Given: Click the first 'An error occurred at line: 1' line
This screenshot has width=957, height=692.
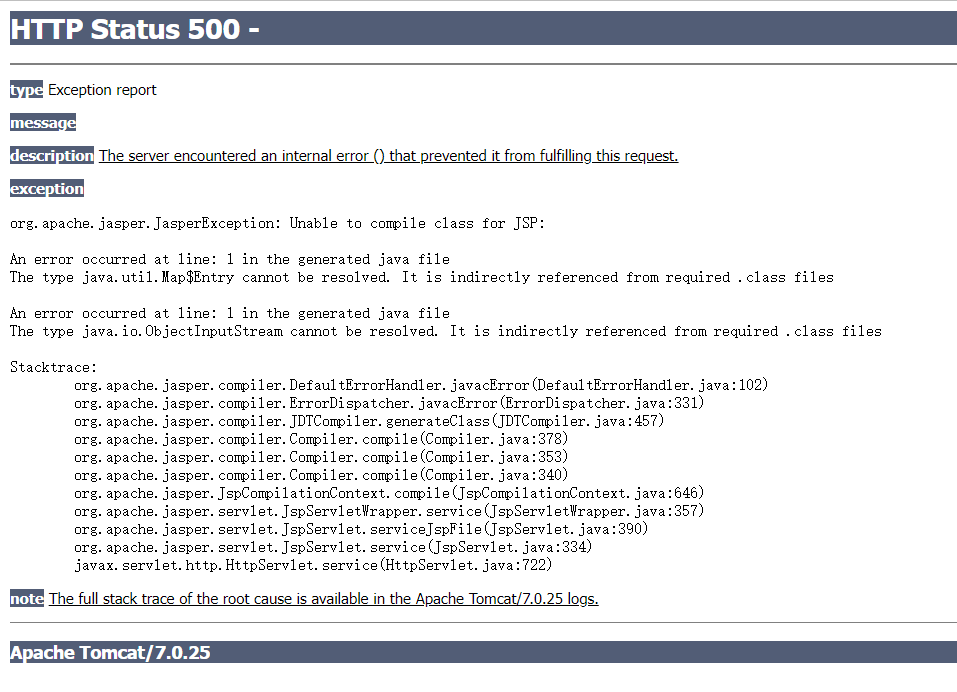Looking at the screenshot, I should coord(229,259).
